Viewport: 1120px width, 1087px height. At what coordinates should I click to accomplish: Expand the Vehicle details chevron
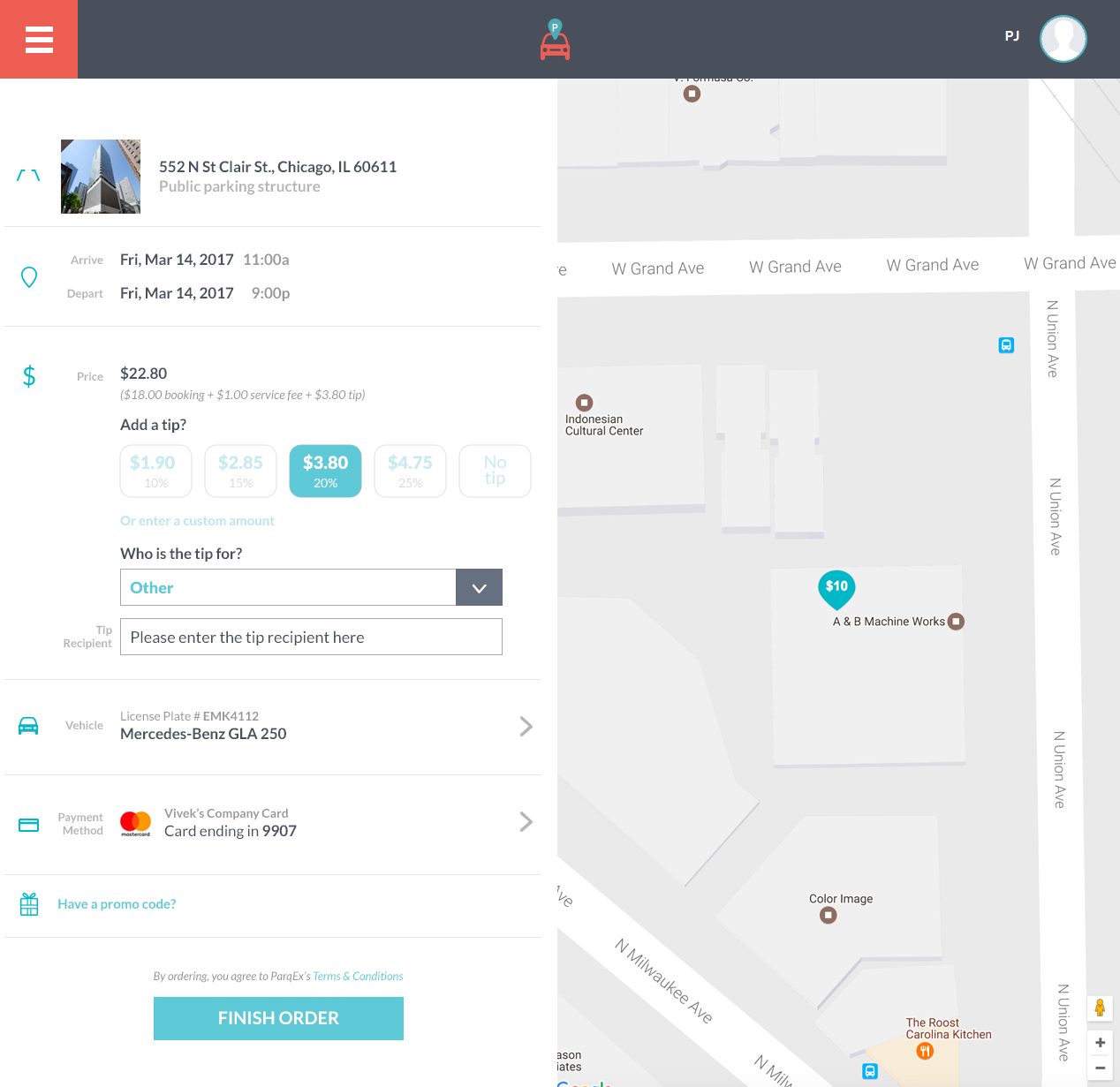click(x=526, y=726)
